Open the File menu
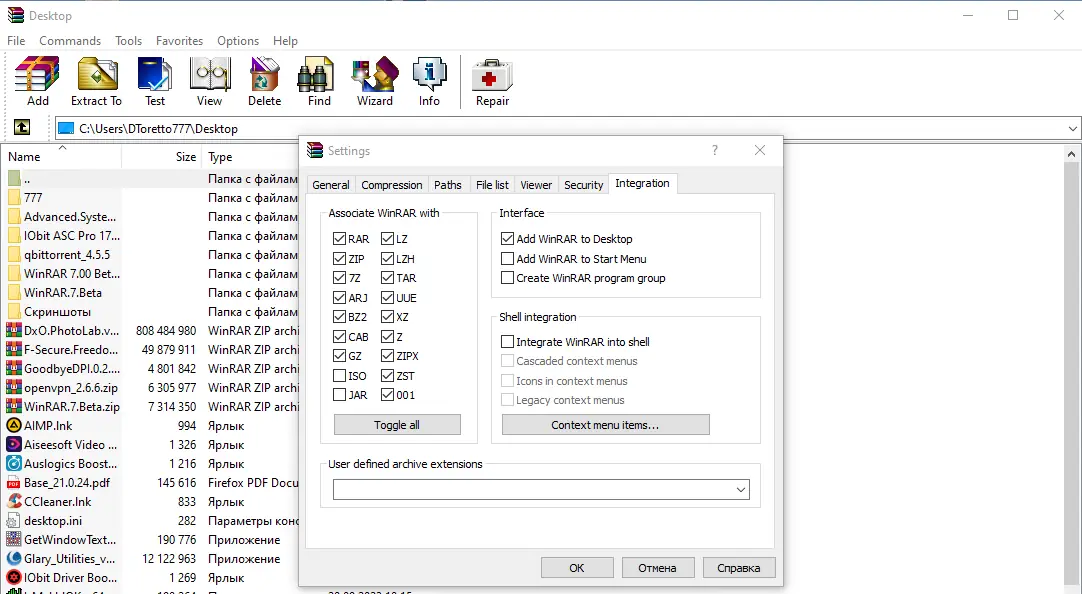 point(16,41)
